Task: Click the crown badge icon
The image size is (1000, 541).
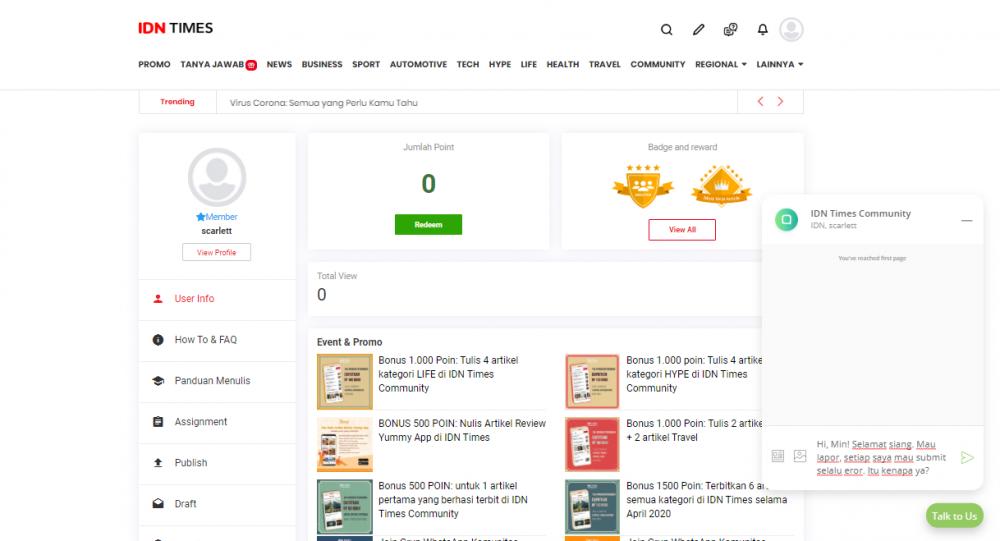Action: [x=721, y=185]
